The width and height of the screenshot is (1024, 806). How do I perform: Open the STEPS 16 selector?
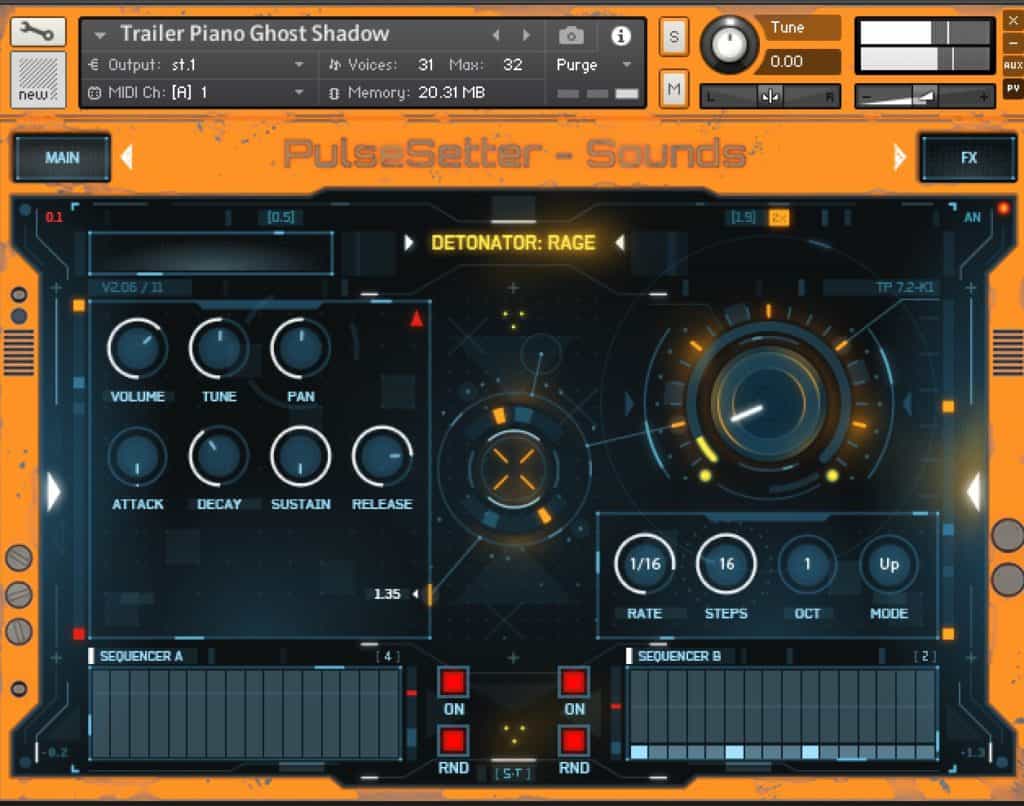pos(726,564)
